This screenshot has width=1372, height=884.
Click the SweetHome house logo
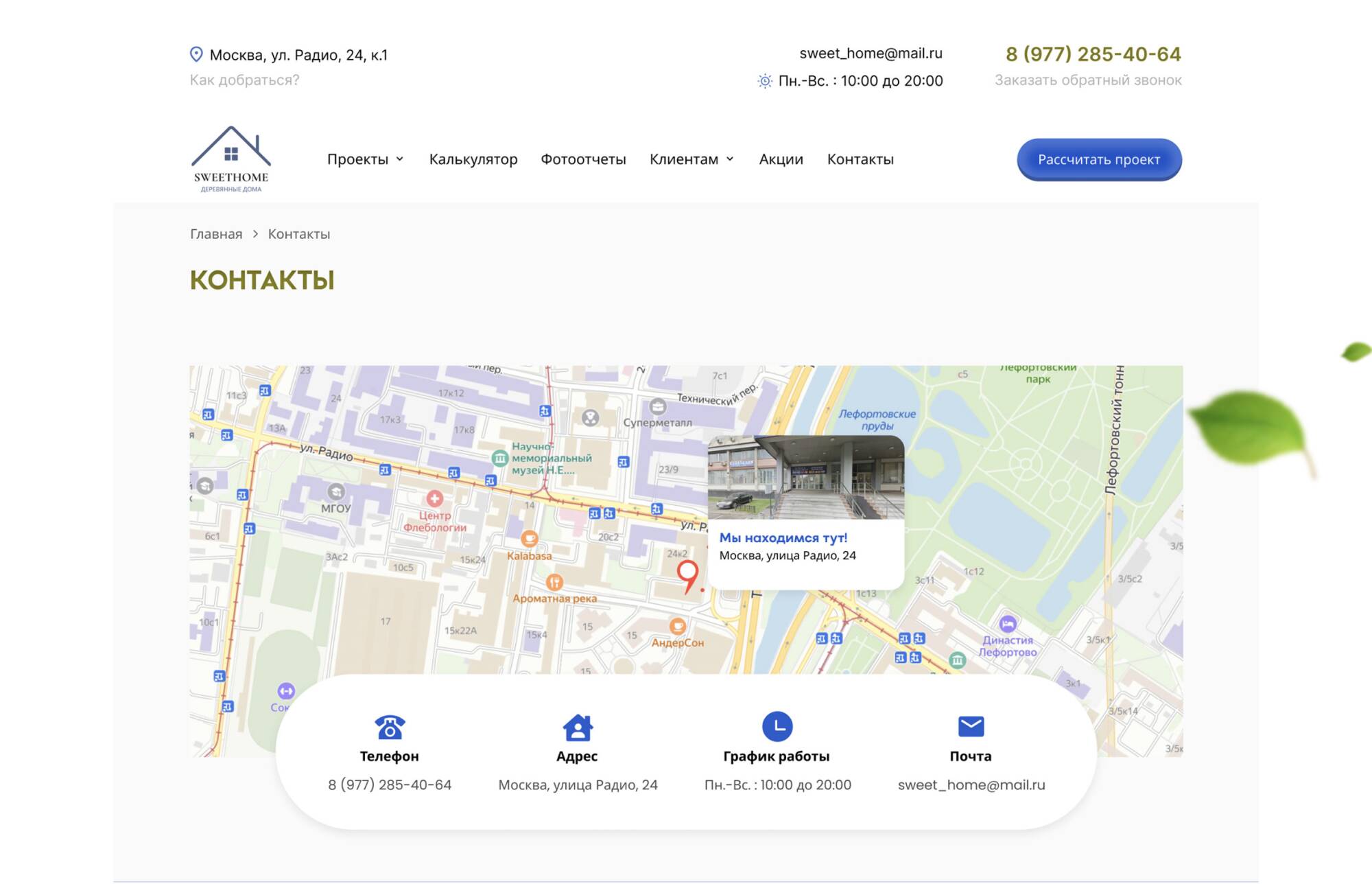click(231, 159)
